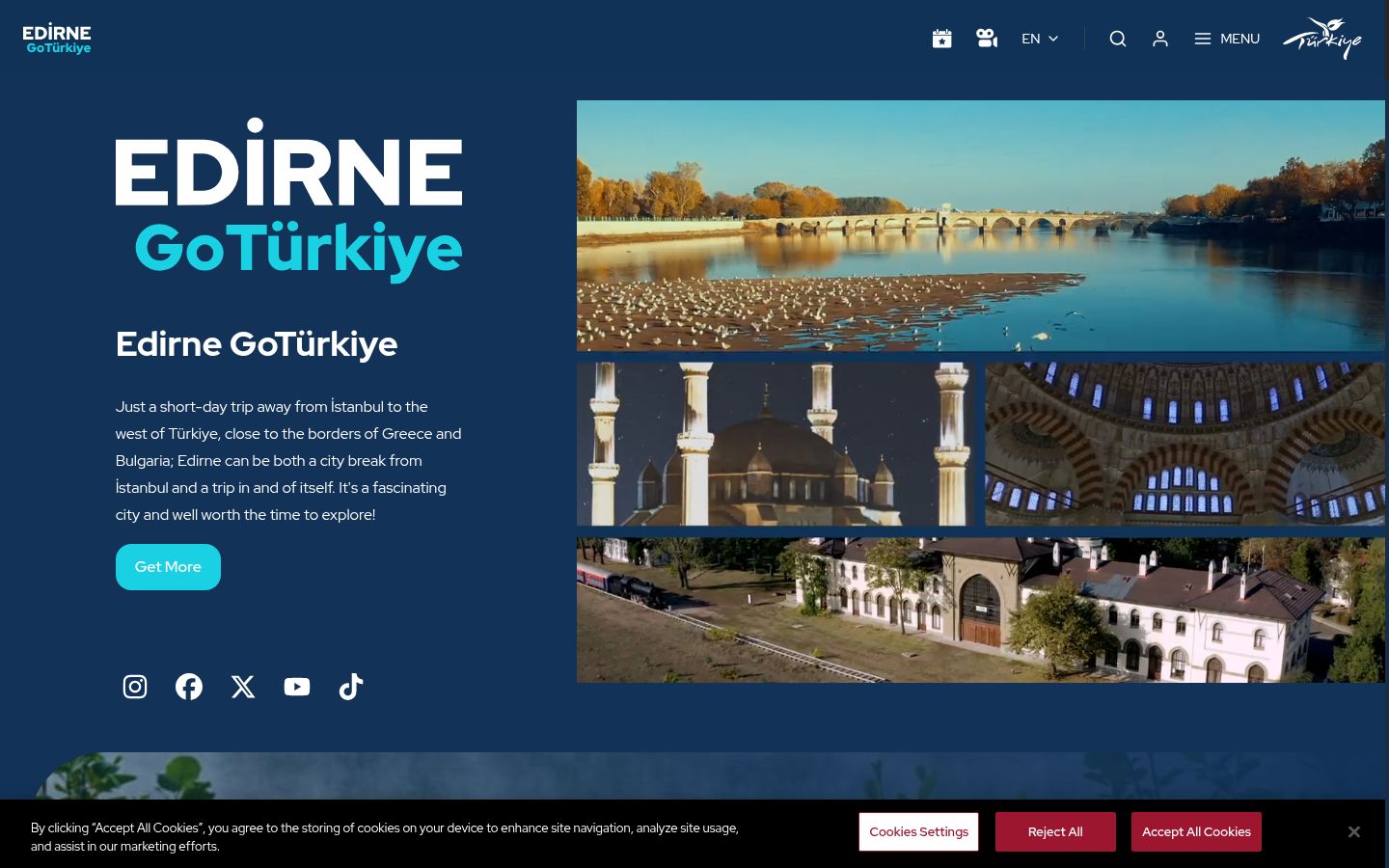Open the Instagram social link
The image size is (1389, 868).
(135, 687)
